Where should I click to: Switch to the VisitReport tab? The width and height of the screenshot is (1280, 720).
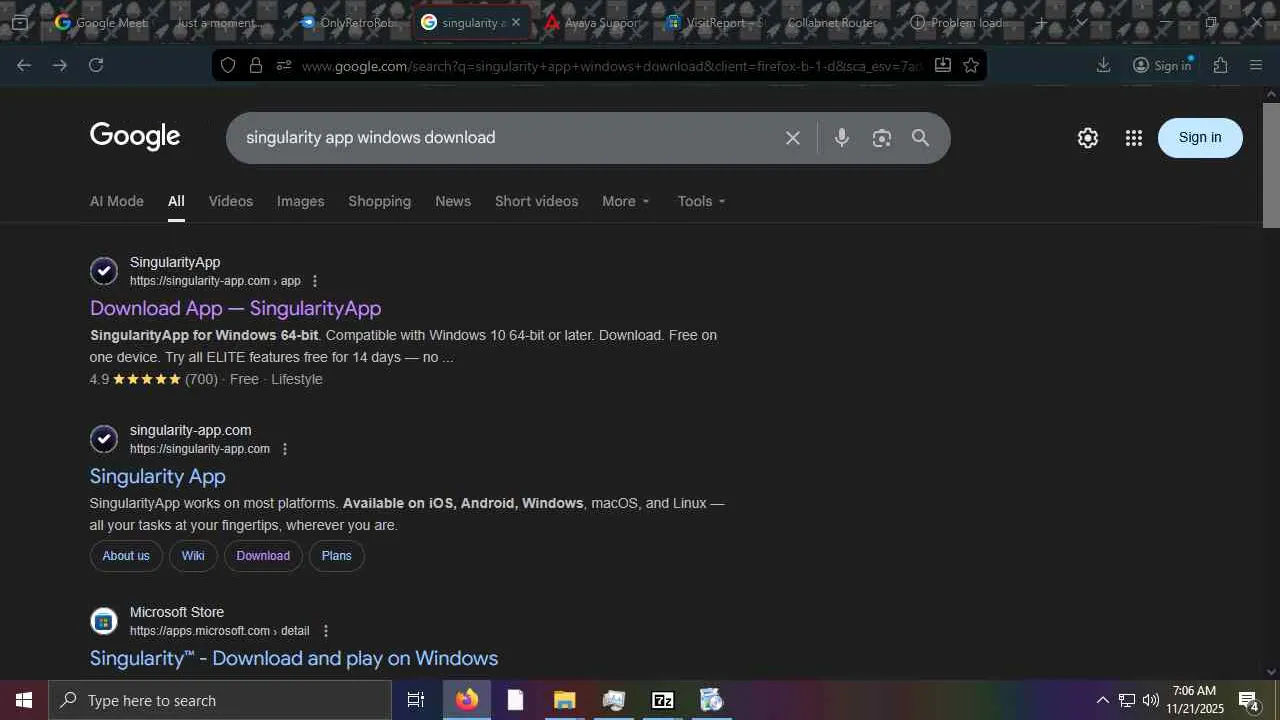(x=716, y=22)
